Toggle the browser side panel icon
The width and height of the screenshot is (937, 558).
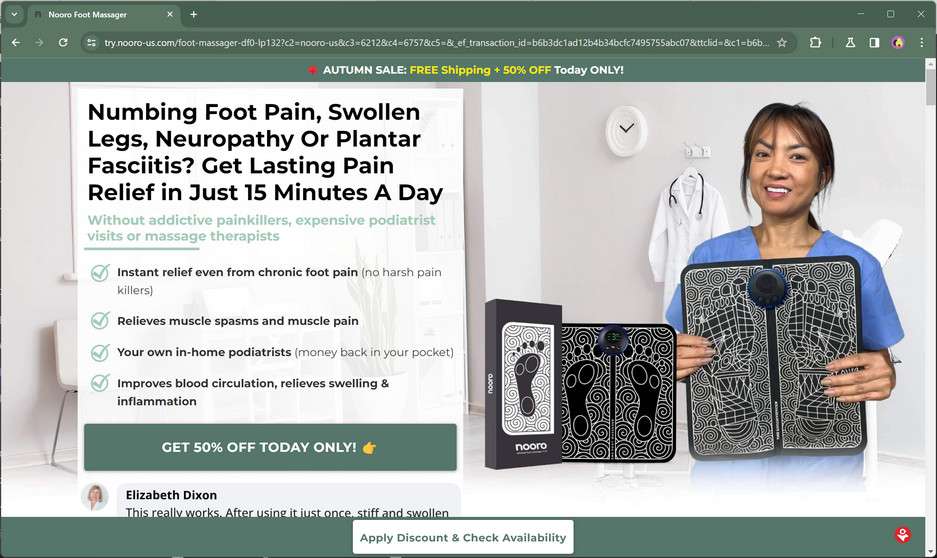click(874, 42)
